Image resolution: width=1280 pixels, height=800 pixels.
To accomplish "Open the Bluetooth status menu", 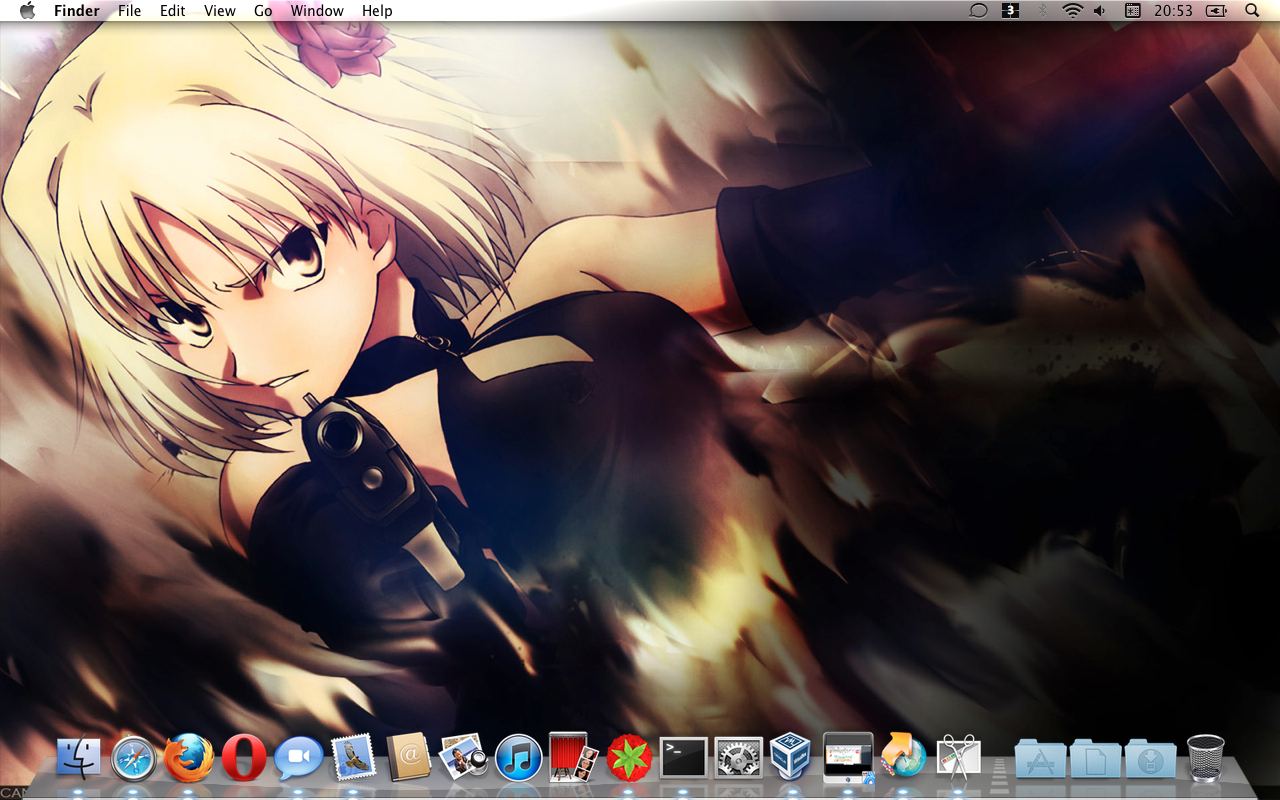I will point(1042,11).
